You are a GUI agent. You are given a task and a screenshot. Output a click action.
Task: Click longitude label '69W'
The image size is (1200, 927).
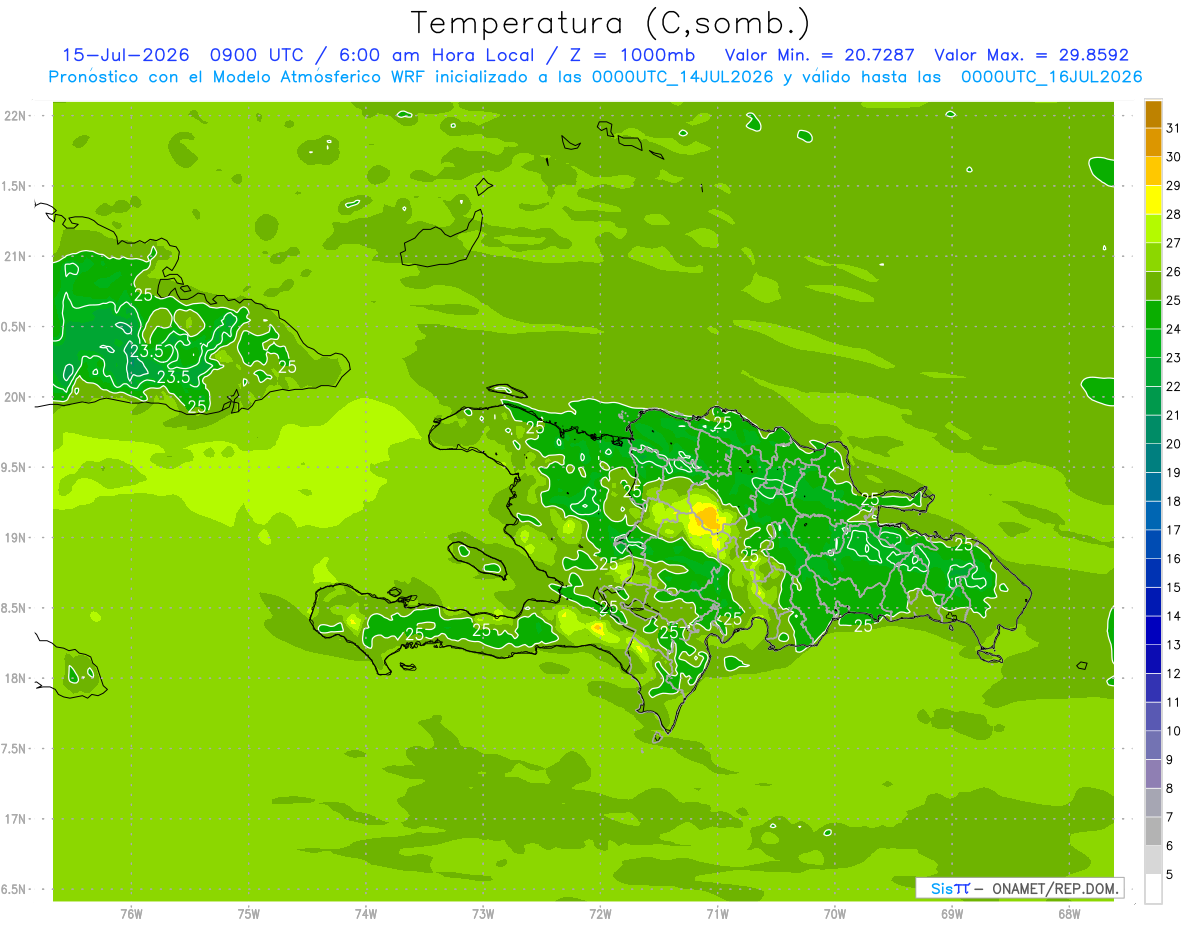952,915
